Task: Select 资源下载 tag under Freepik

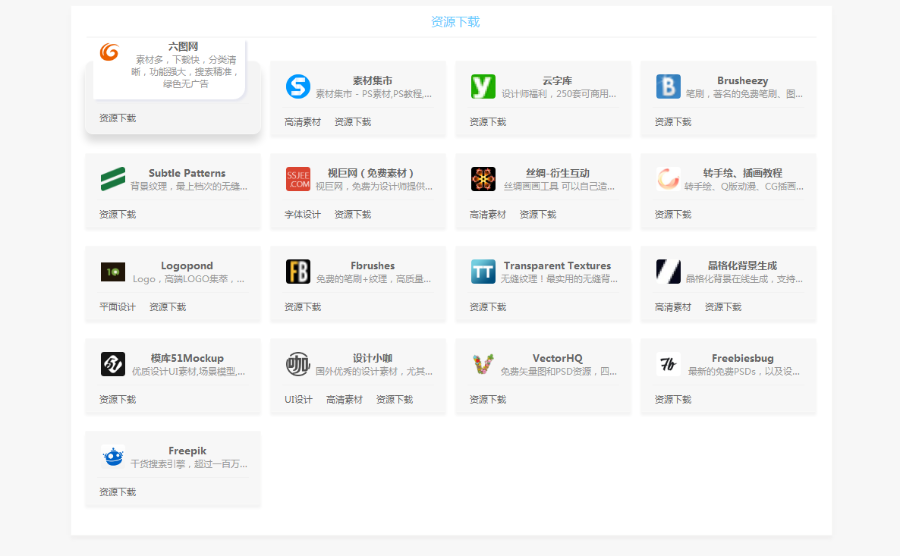Action: 118,492
